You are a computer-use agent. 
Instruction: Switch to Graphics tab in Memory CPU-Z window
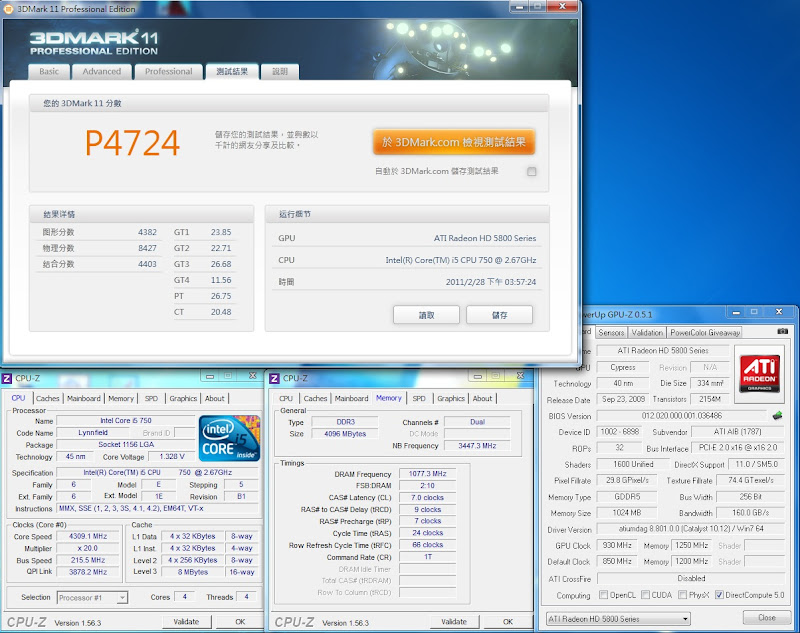click(x=451, y=398)
